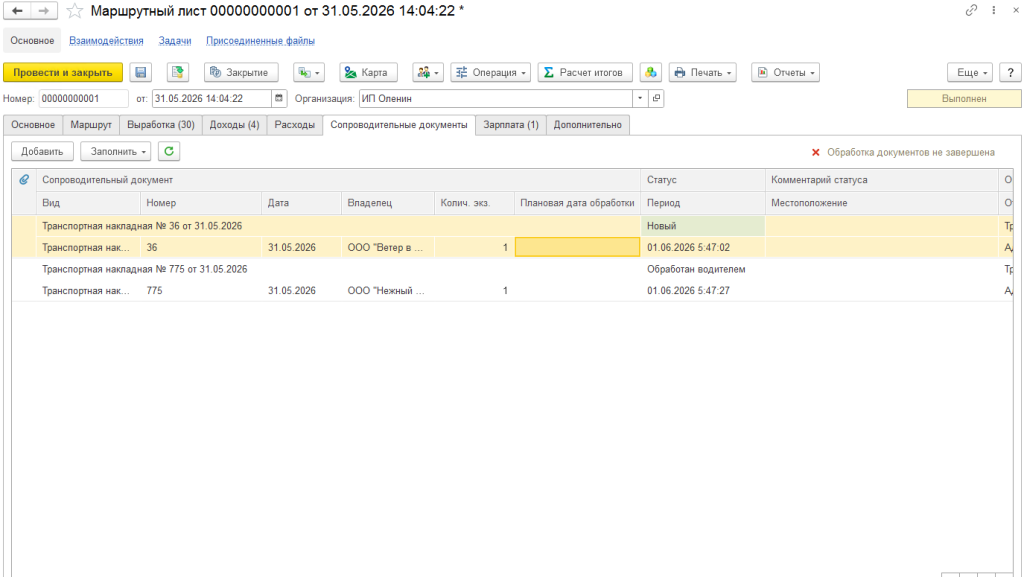The image size is (1024, 577).
Task: Open the Взаимодействия link
Action: pos(106,40)
